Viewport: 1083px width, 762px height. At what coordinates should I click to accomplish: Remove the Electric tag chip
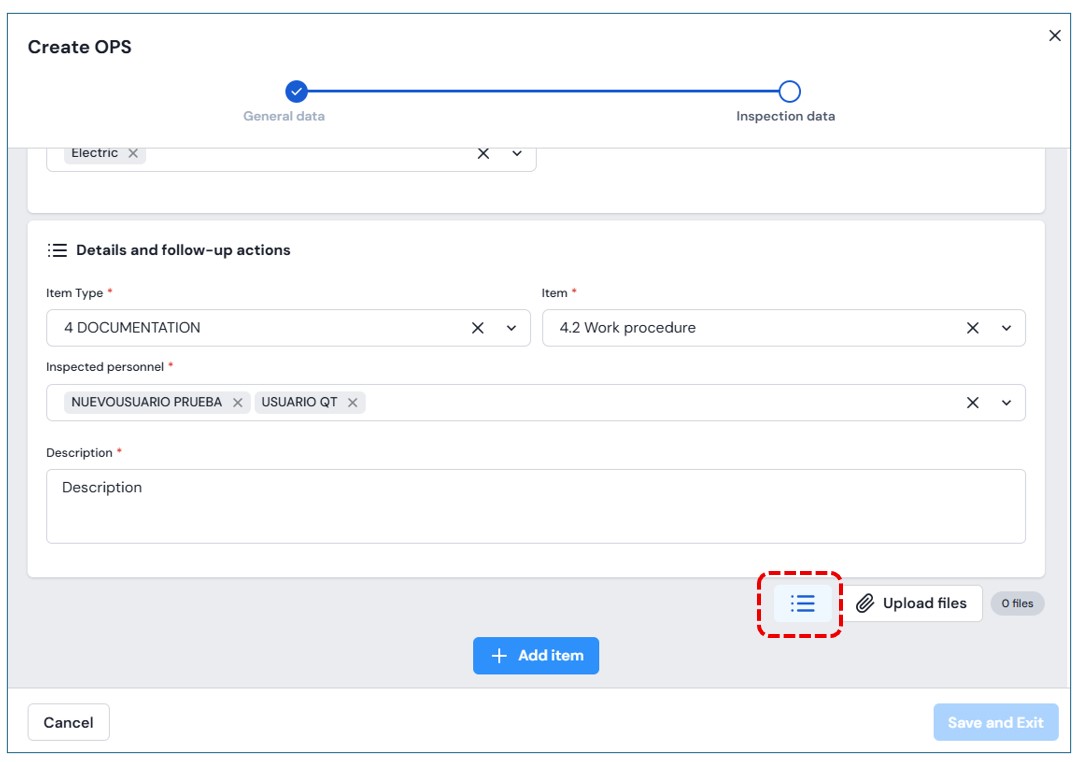133,153
